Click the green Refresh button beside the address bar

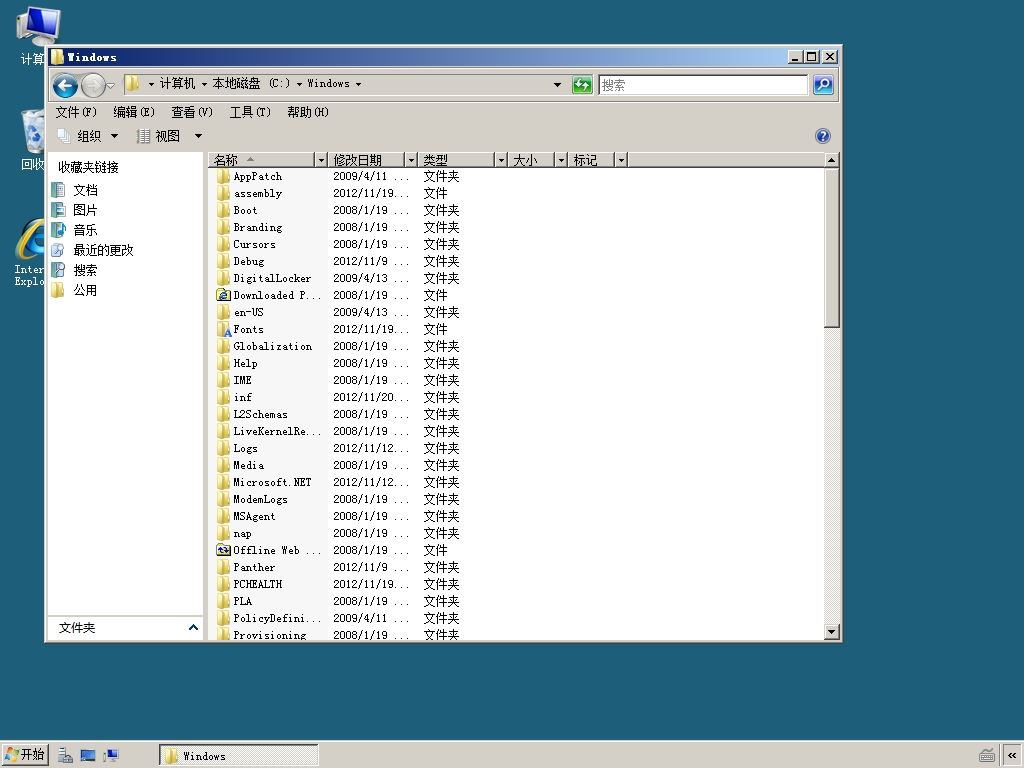click(582, 85)
